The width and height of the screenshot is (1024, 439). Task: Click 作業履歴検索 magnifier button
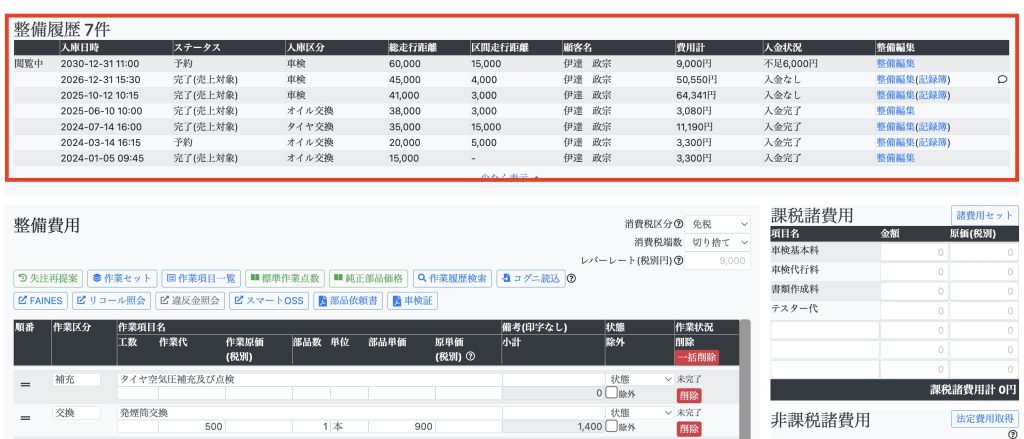point(453,278)
